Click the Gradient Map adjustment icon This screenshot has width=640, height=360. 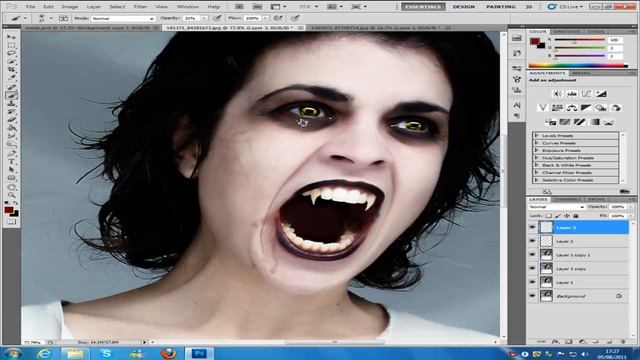[x=594, y=122]
